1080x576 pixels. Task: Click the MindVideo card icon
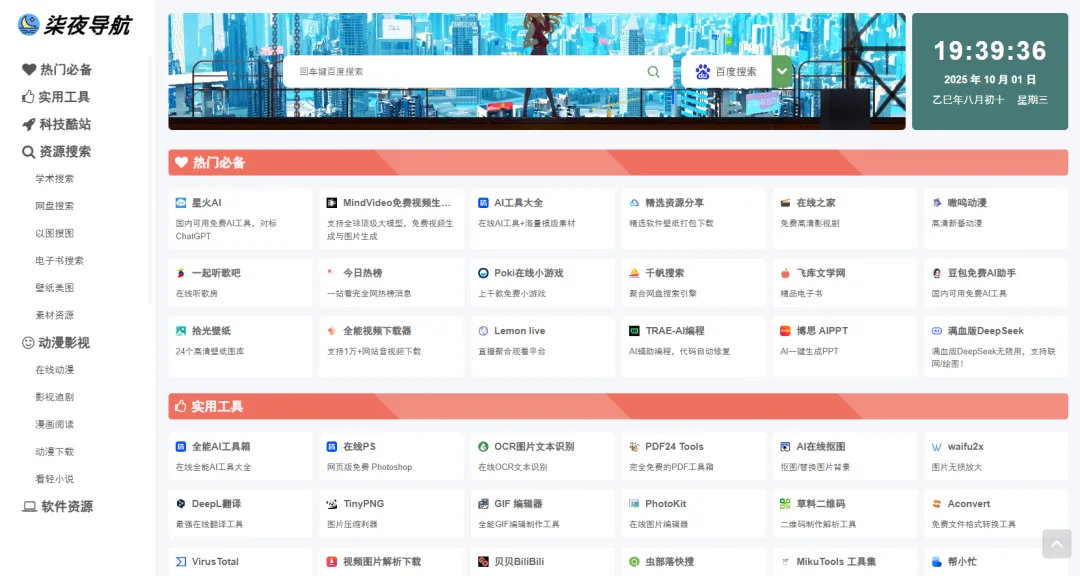(x=331, y=203)
